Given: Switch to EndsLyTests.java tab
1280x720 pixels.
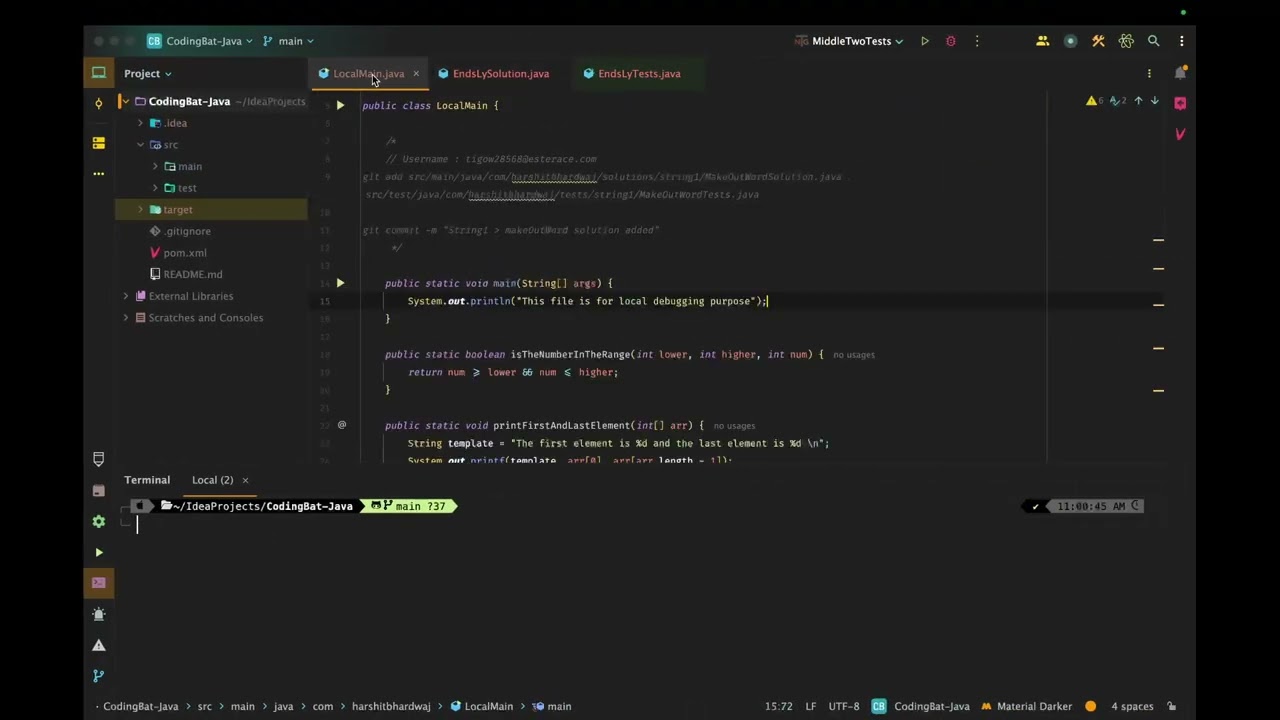Looking at the screenshot, I should [632, 73].
